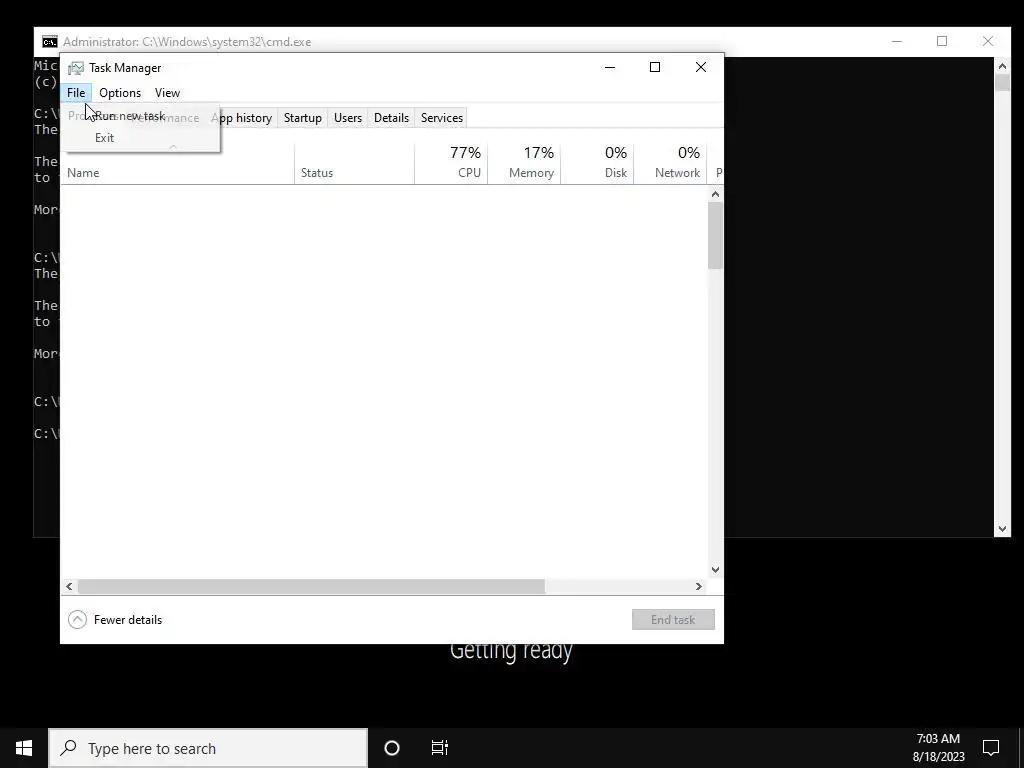The height and width of the screenshot is (768, 1024).
Task: Open the File menu in Task Manager
Action: click(76, 93)
